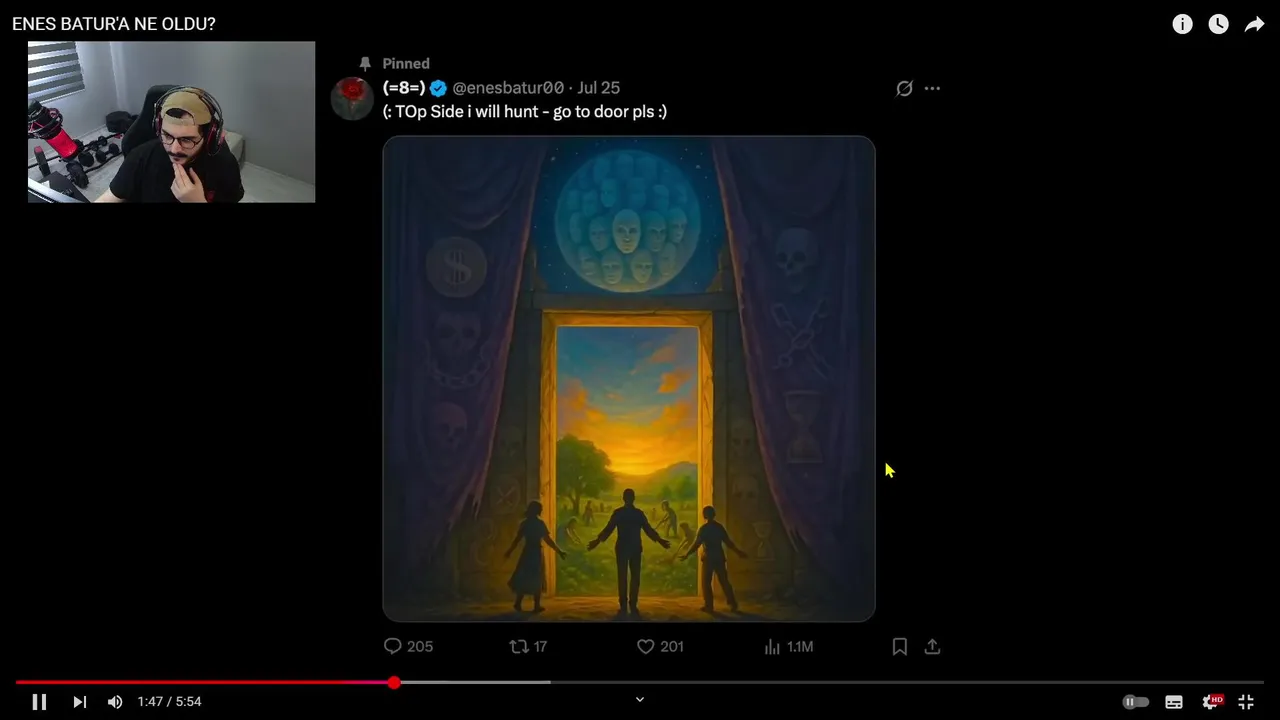
Task: Open the video settings gear
Action: [x=1212, y=702]
